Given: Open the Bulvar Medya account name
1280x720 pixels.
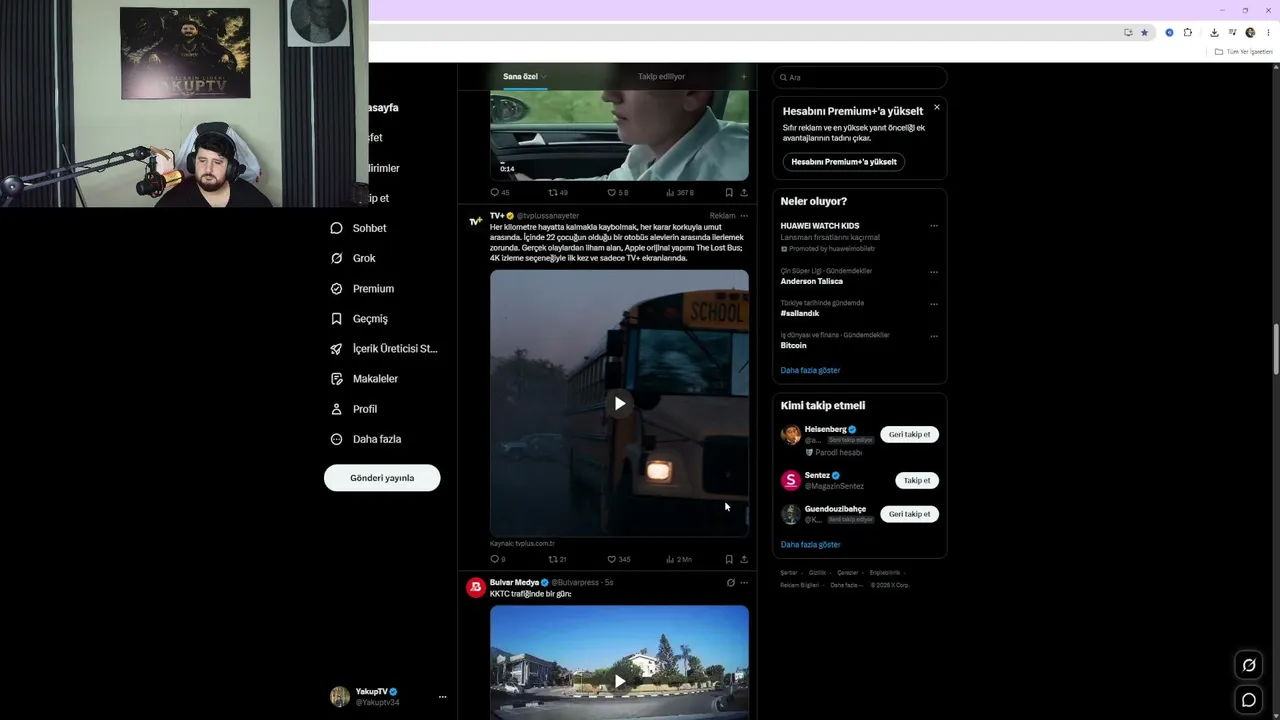Looking at the screenshot, I should 514,582.
